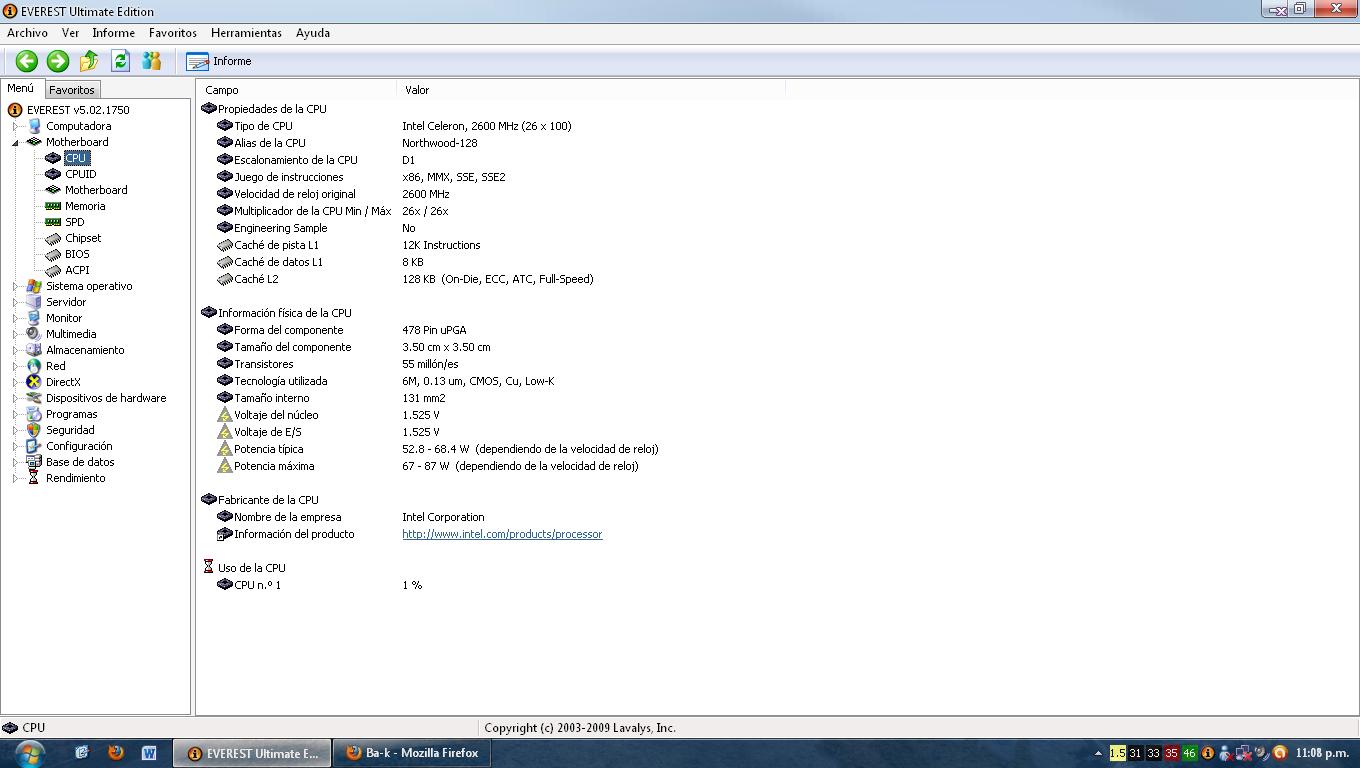Open the Favoritos menu in the menu bar
Viewport: 1360px width, 768px height.
click(173, 33)
